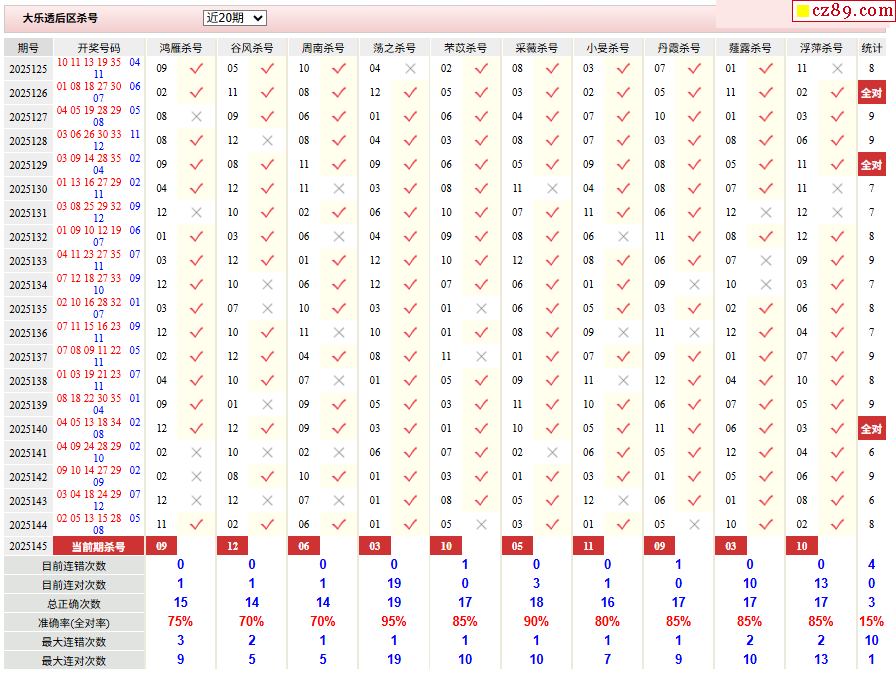Click the 丹露杀号 cross mark in row 2025144
Screen dimensions: 896x677
click(695, 525)
